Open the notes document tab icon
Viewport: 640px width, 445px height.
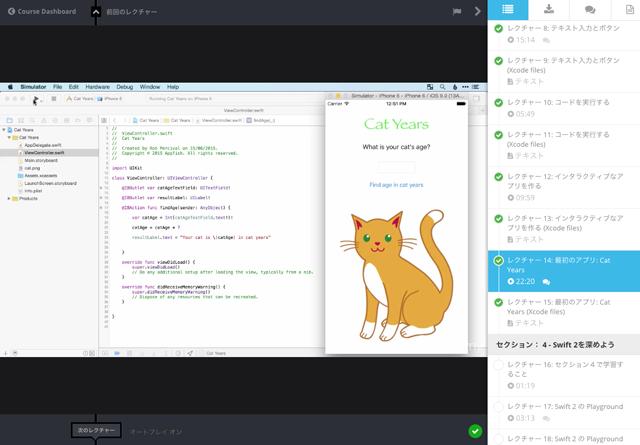point(630,9)
